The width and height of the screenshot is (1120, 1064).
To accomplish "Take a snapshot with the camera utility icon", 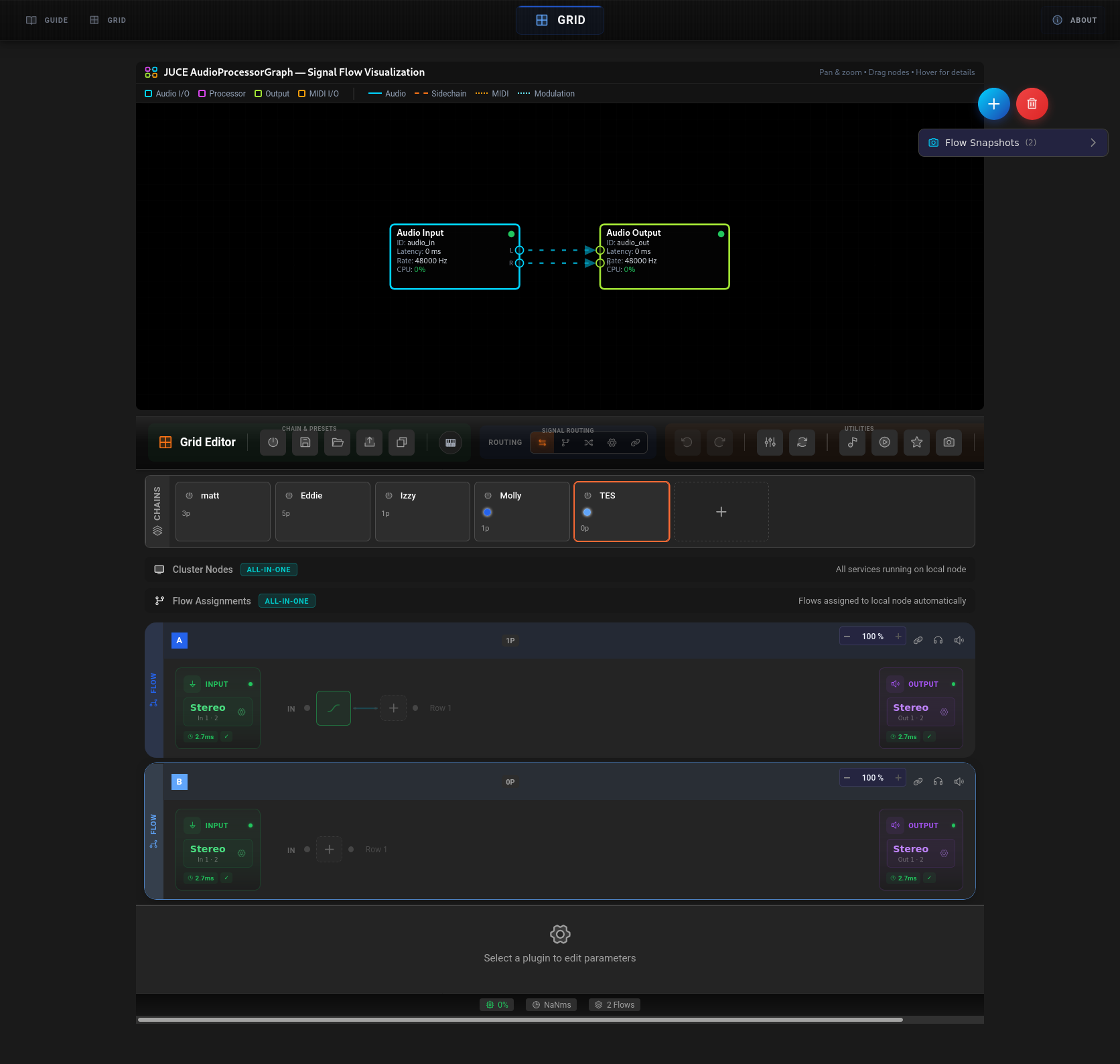I will tap(949, 442).
